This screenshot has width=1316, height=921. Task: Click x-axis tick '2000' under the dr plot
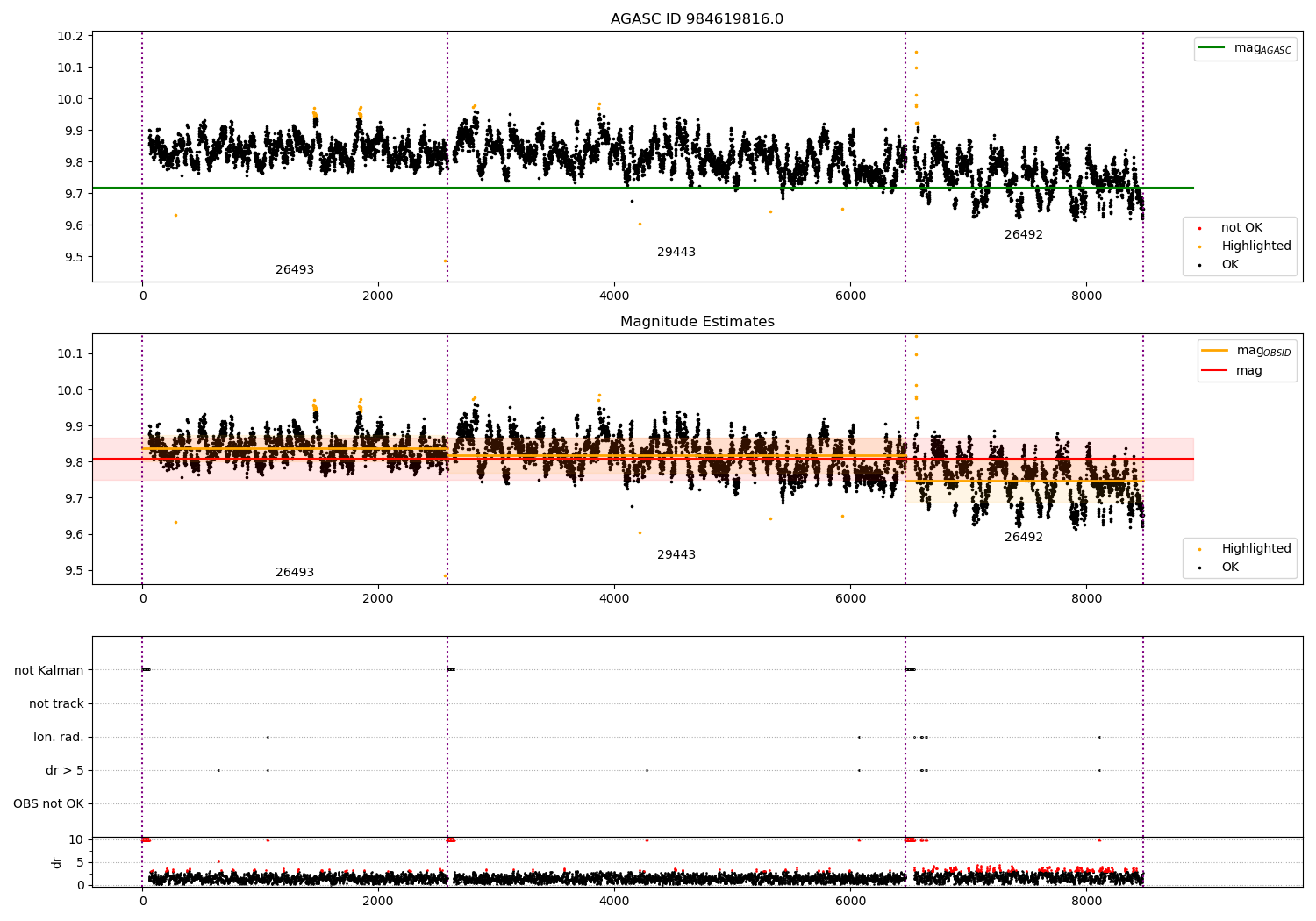(378, 901)
